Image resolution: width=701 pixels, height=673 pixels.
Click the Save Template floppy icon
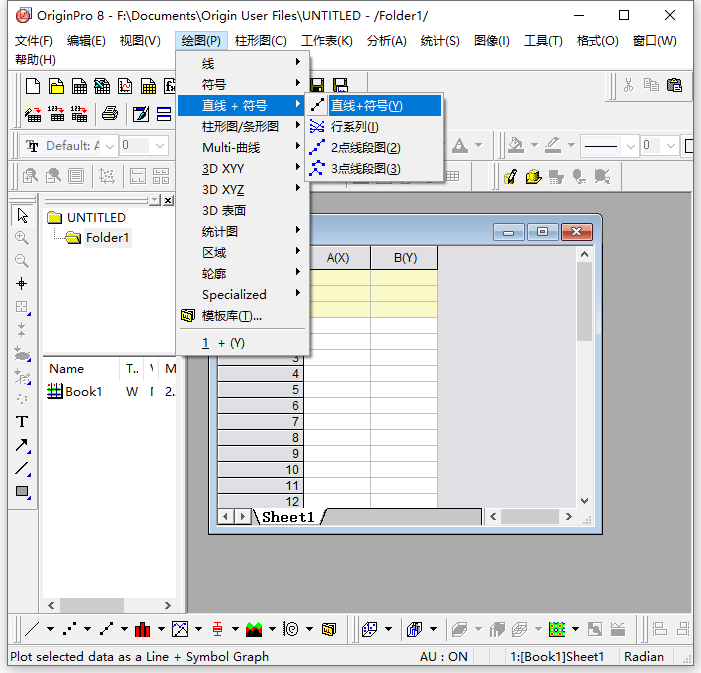click(340, 85)
